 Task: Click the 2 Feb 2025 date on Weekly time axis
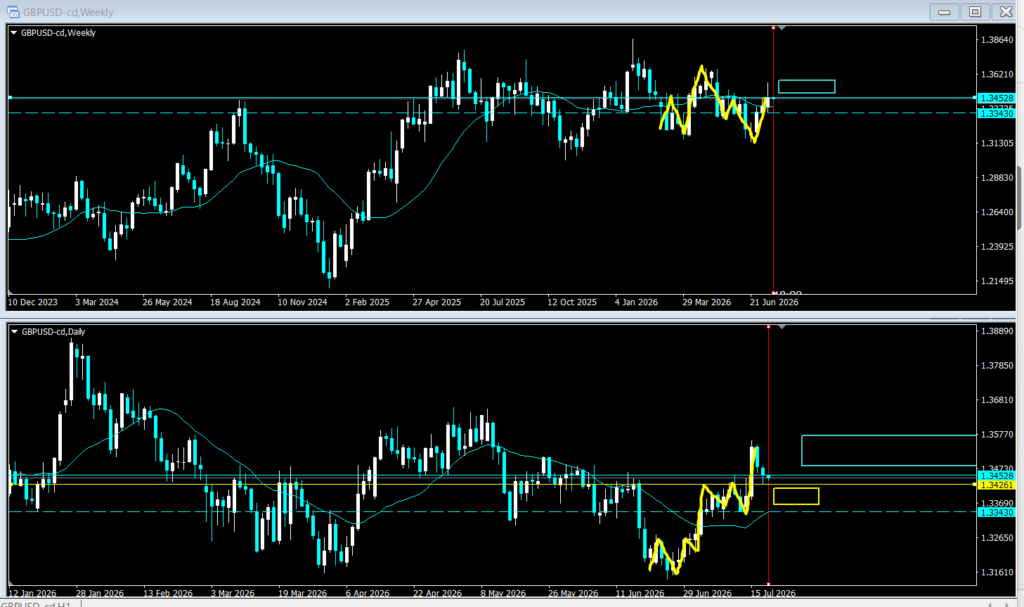pyautogui.click(x=367, y=302)
